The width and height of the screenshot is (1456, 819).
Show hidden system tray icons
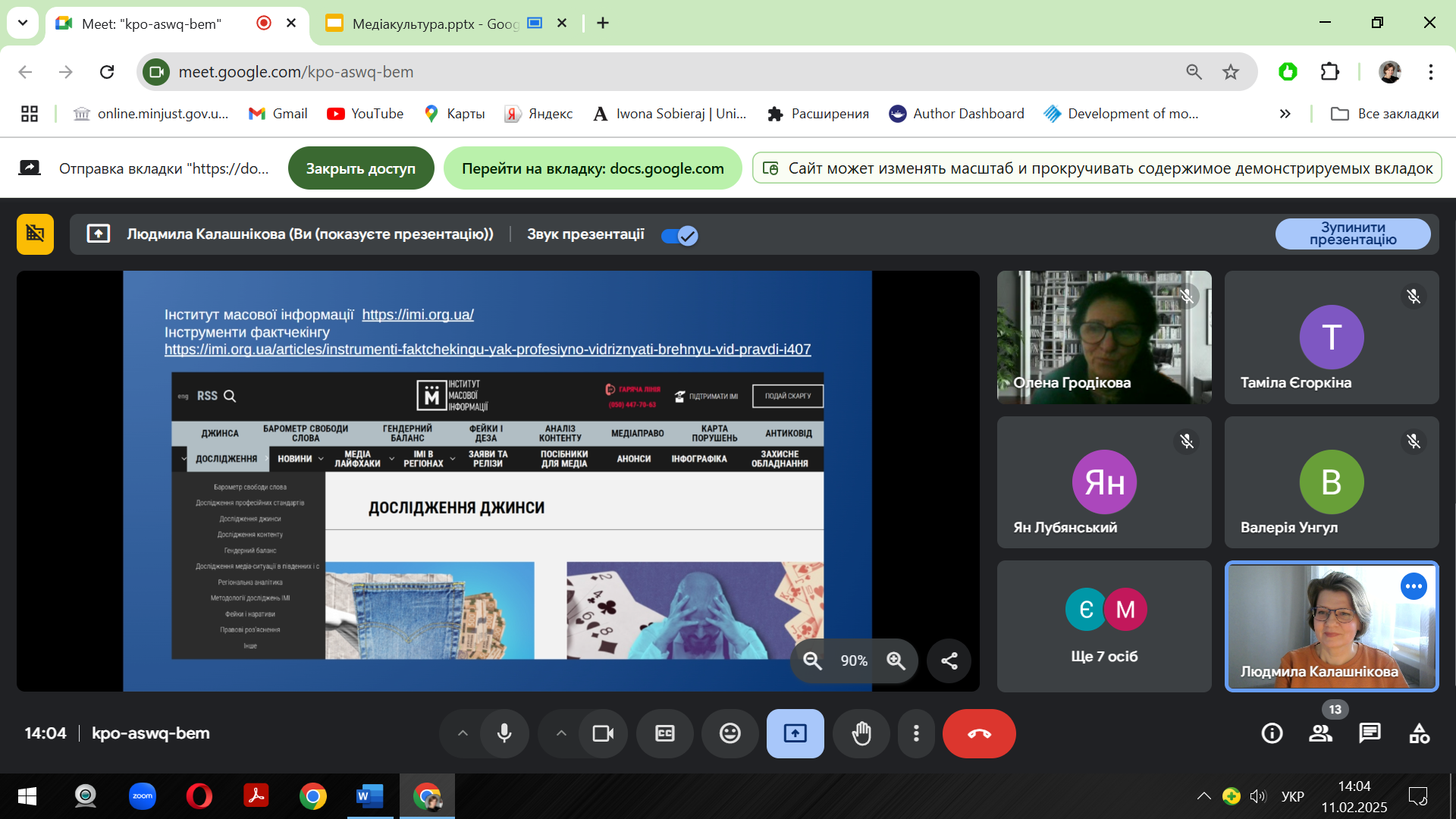click(1203, 796)
